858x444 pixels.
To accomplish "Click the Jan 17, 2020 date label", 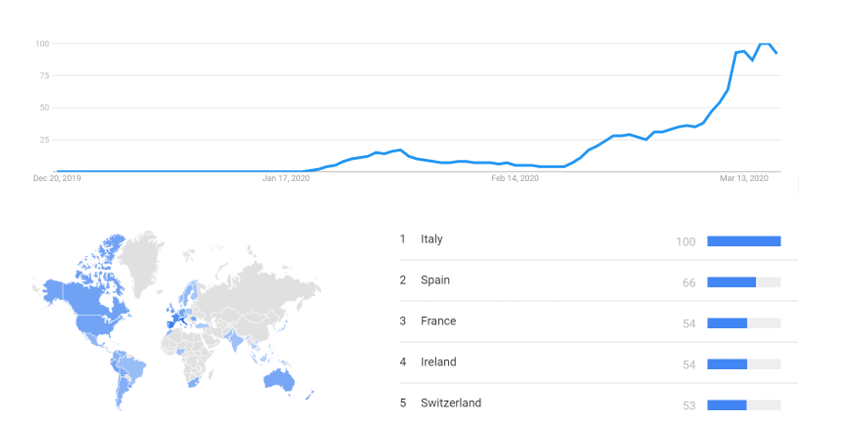I will coord(286,179).
